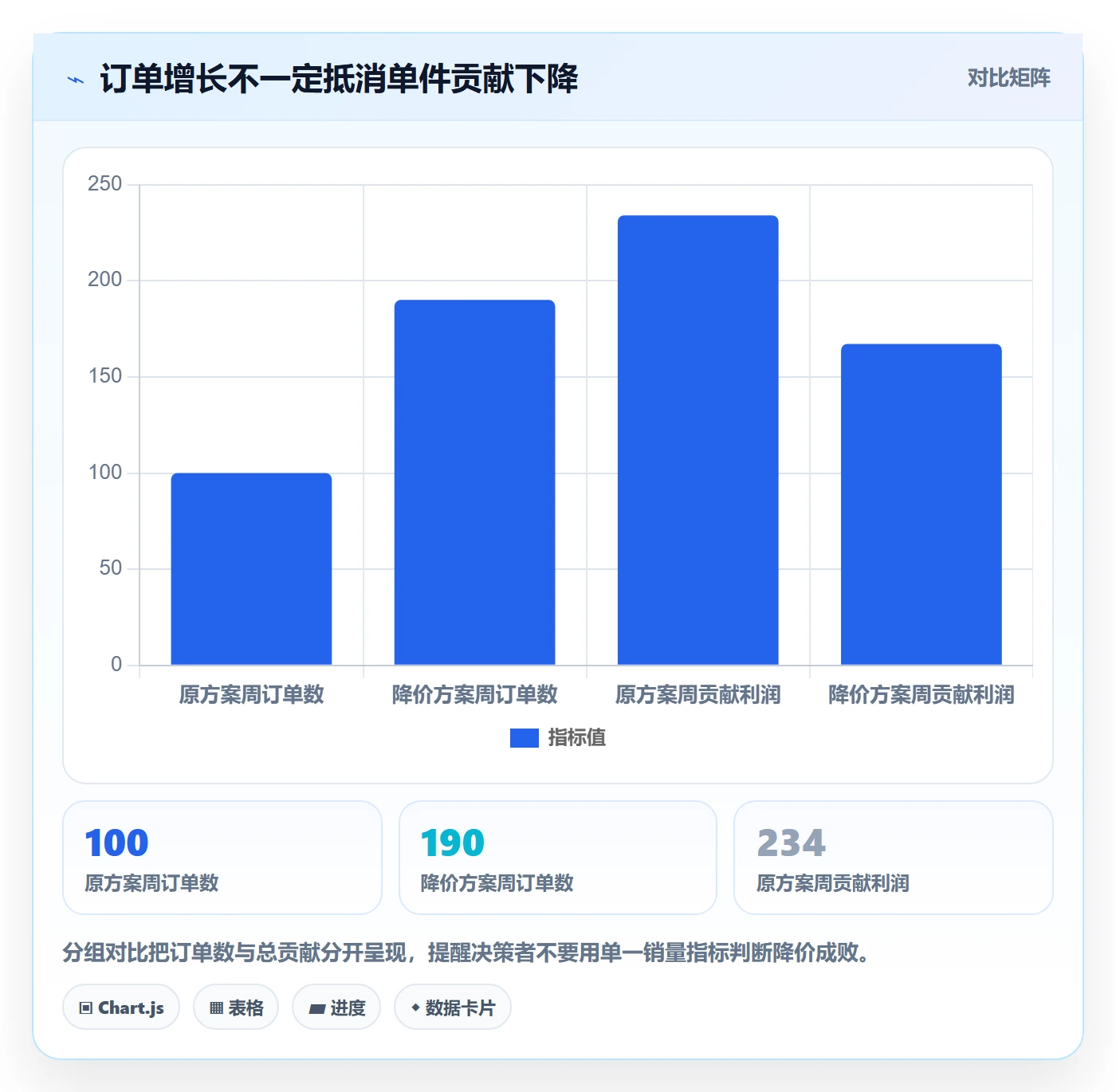Click the gray 234 stat card value
The height and width of the screenshot is (1092, 1116).
791,843
